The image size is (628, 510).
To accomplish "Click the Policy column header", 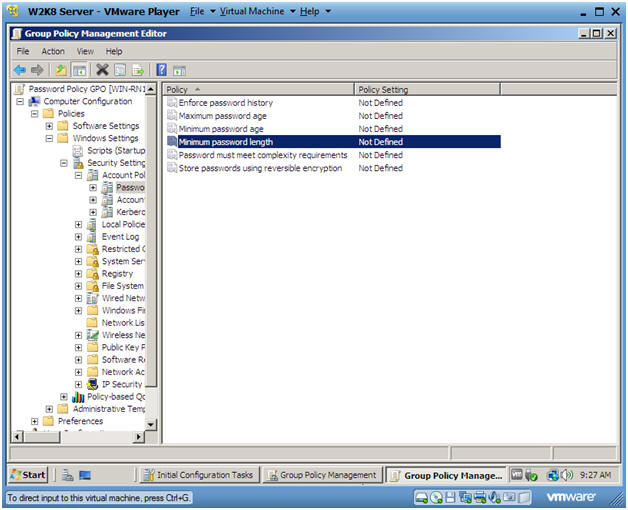I will coord(258,89).
